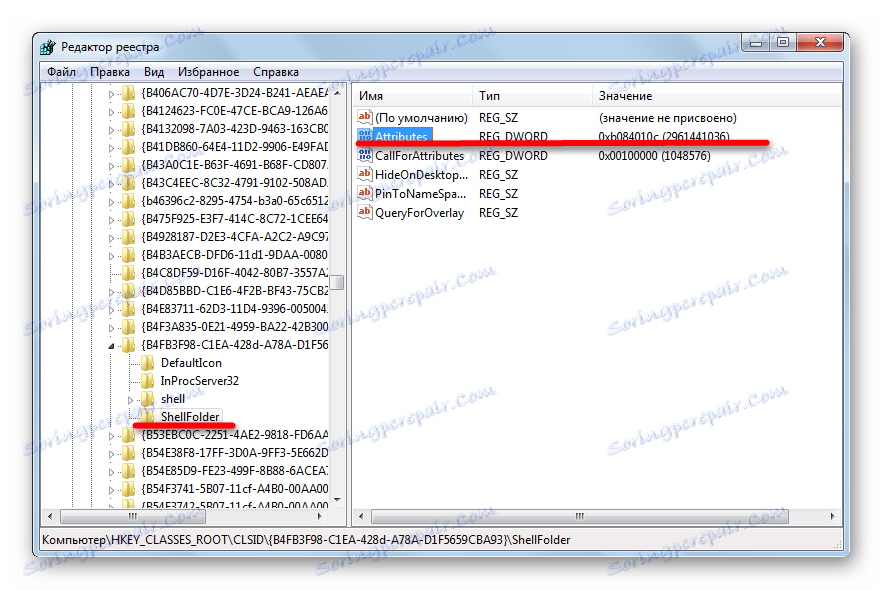Image resolution: width=883 pixels, height=590 pixels.
Task: Select the QueryForOverlay value name
Action: (419, 213)
